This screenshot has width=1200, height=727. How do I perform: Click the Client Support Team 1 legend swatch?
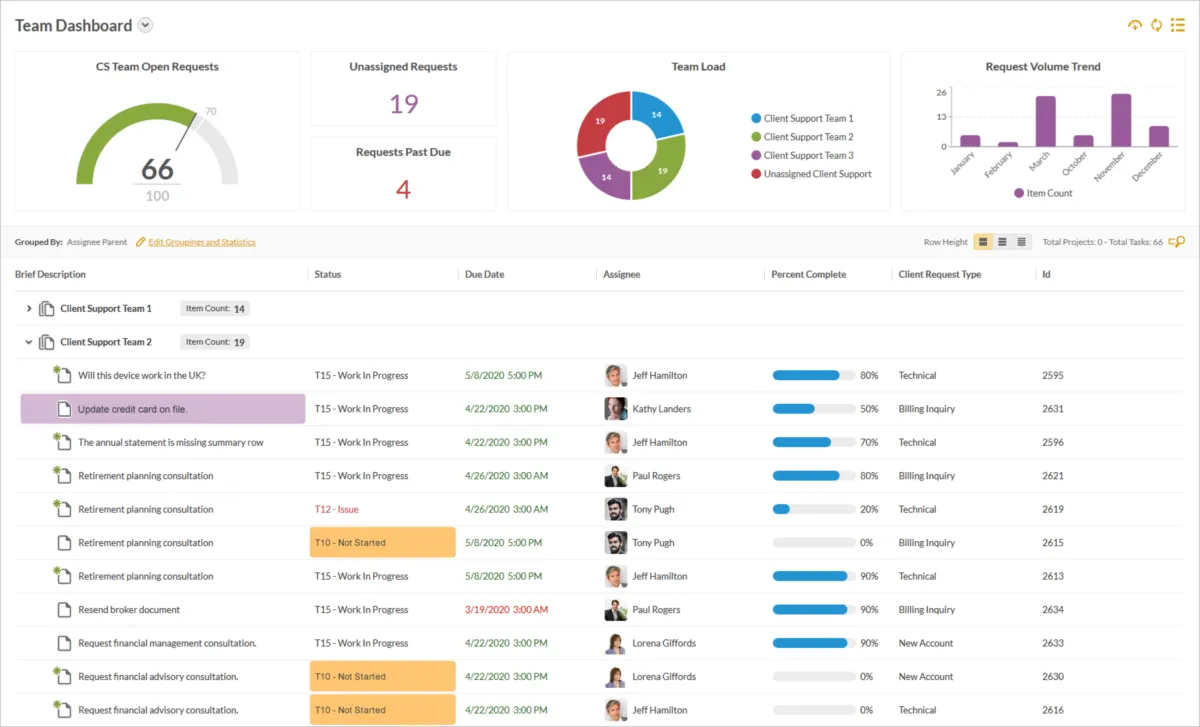(756, 118)
